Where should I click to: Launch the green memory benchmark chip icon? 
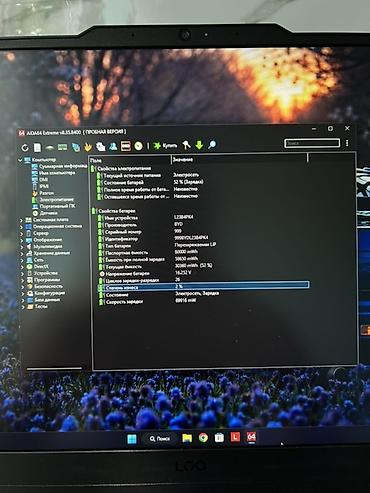(62, 147)
